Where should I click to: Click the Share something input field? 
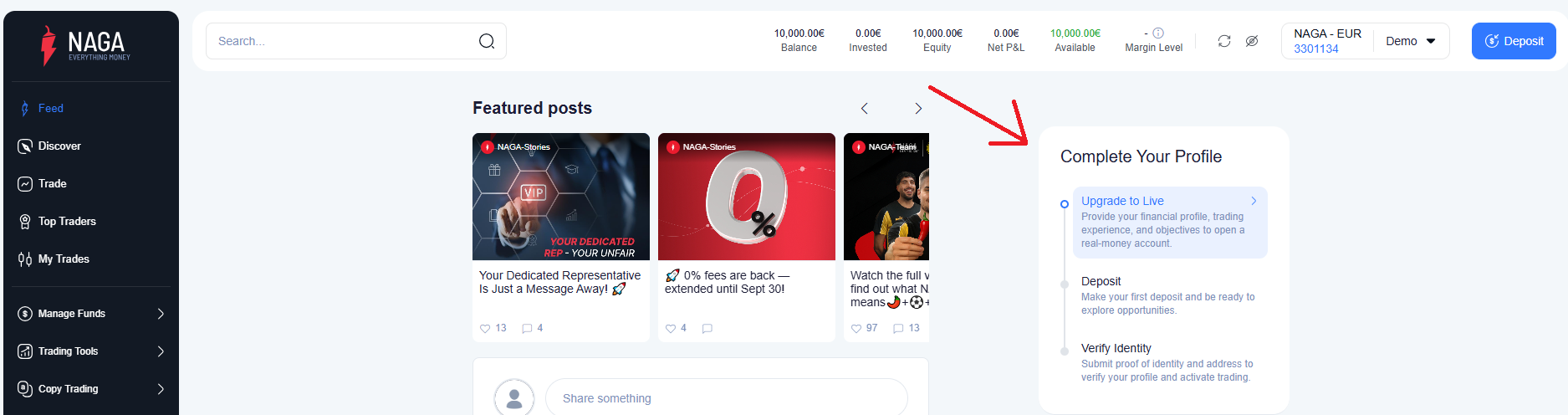(x=726, y=398)
